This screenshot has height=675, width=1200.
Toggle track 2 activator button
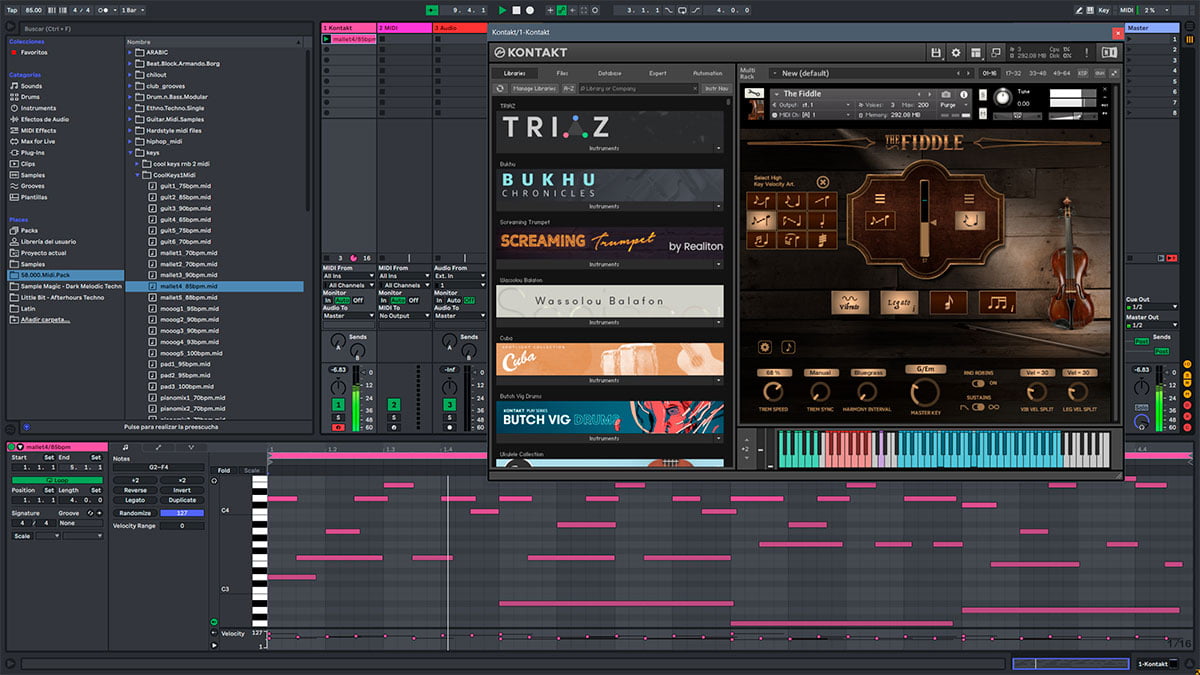tap(394, 404)
